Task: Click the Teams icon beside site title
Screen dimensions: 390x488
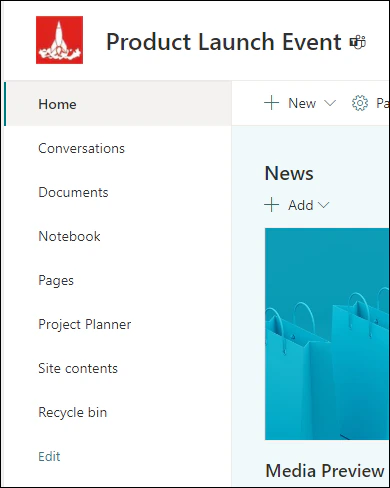Action: point(358,42)
